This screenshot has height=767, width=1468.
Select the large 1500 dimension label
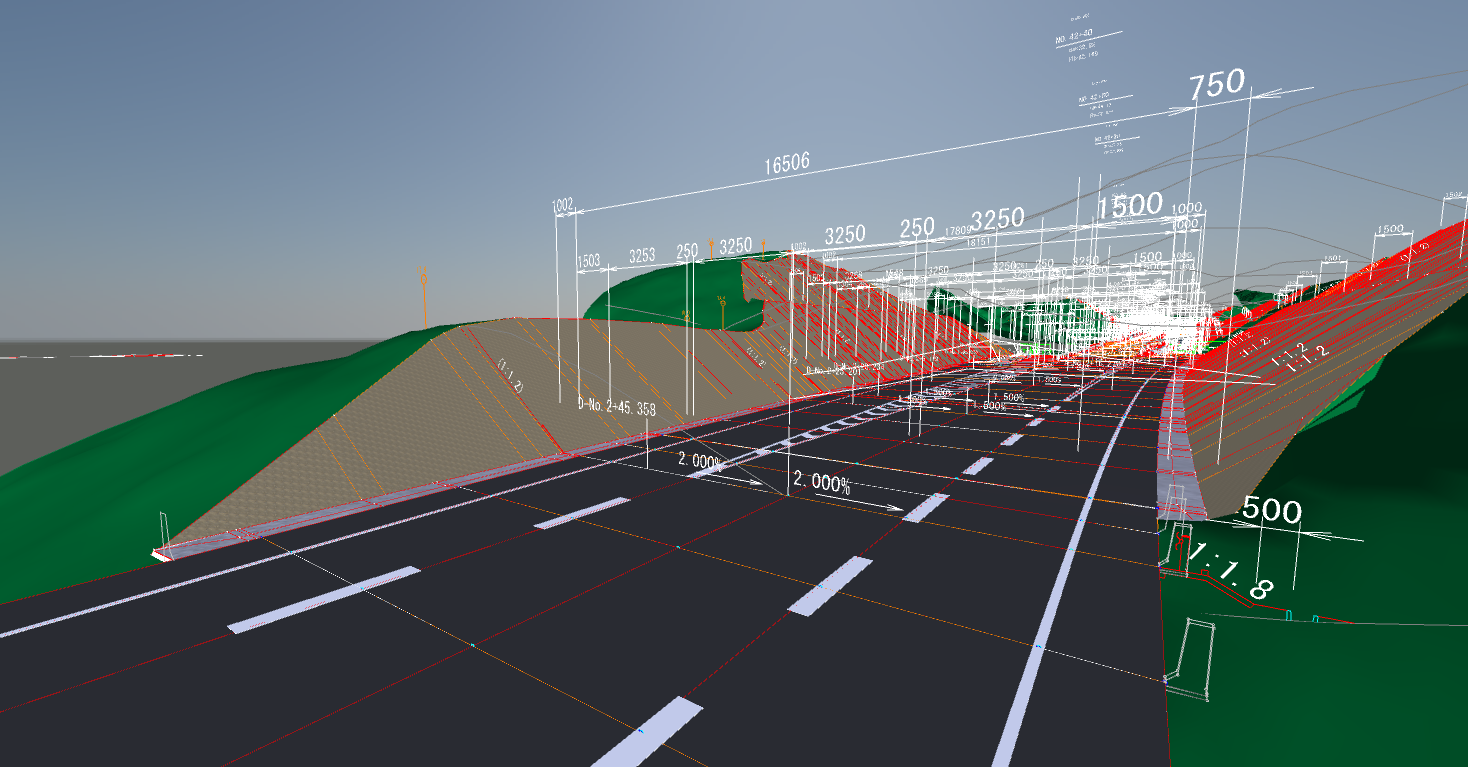click(x=1130, y=207)
